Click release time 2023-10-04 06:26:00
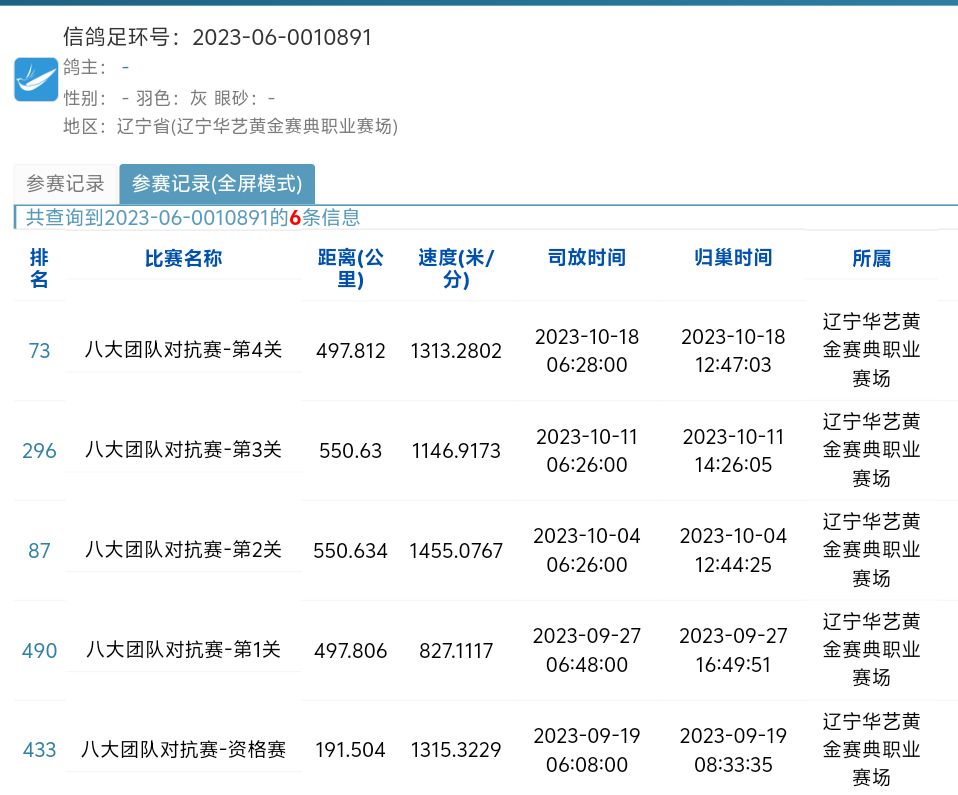The height and width of the screenshot is (795, 958). point(587,550)
